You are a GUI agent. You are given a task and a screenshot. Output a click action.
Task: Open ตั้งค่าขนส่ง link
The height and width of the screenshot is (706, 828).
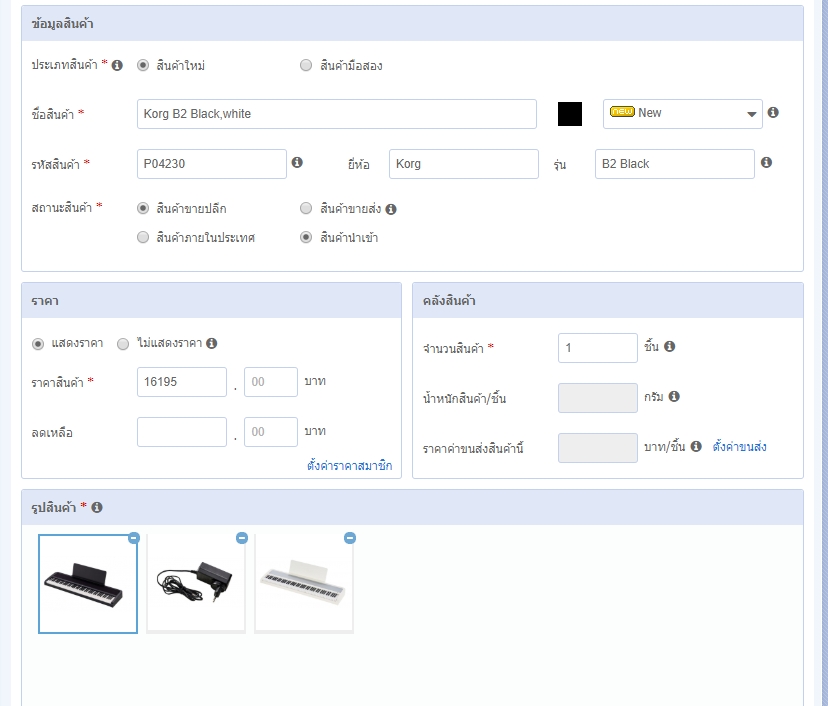click(x=739, y=447)
